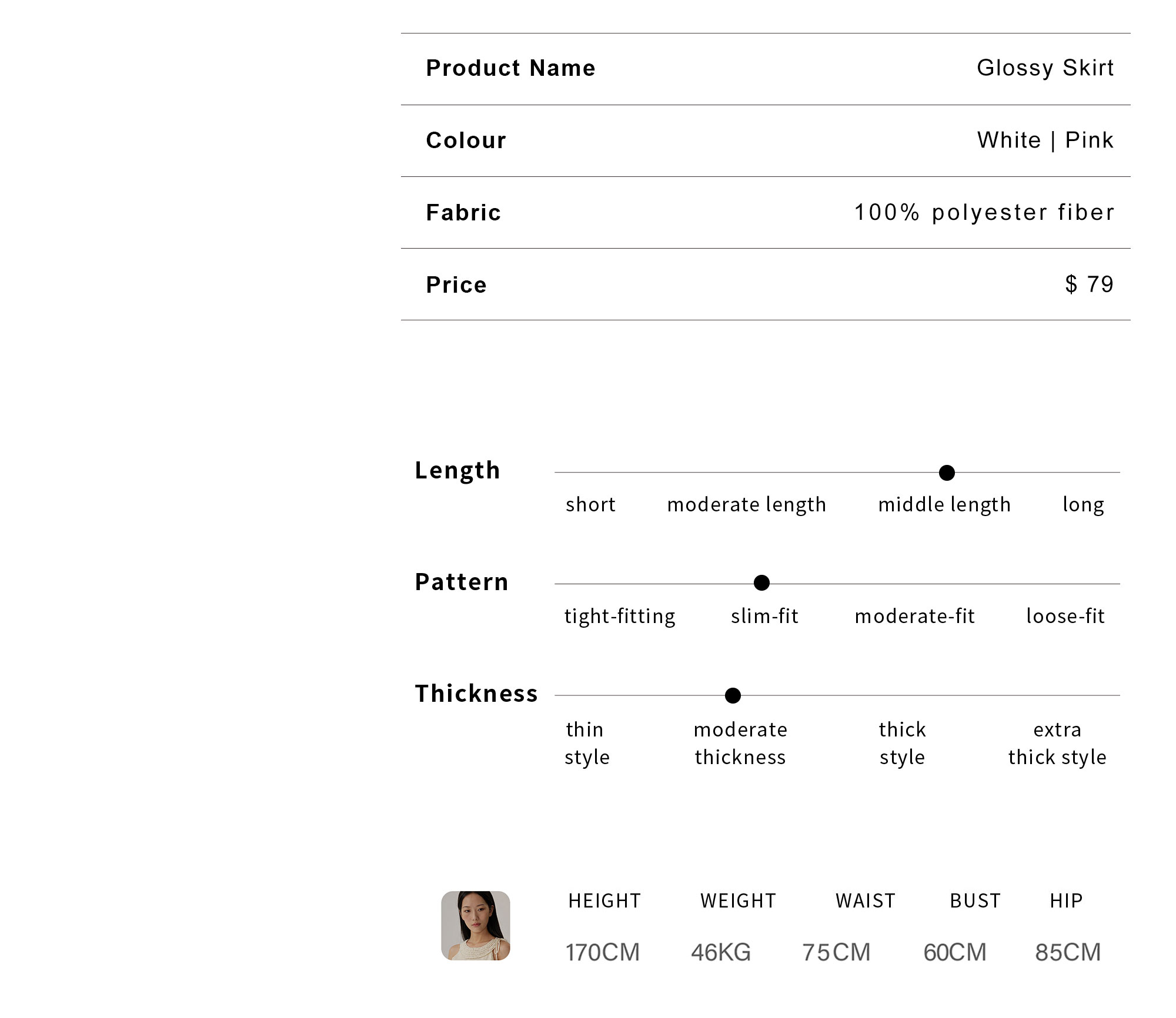Image resolution: width=1176 pixels, height=1018 pixels.
Task: Pick the 'moderate thickness' label
Action: point(740,743)
